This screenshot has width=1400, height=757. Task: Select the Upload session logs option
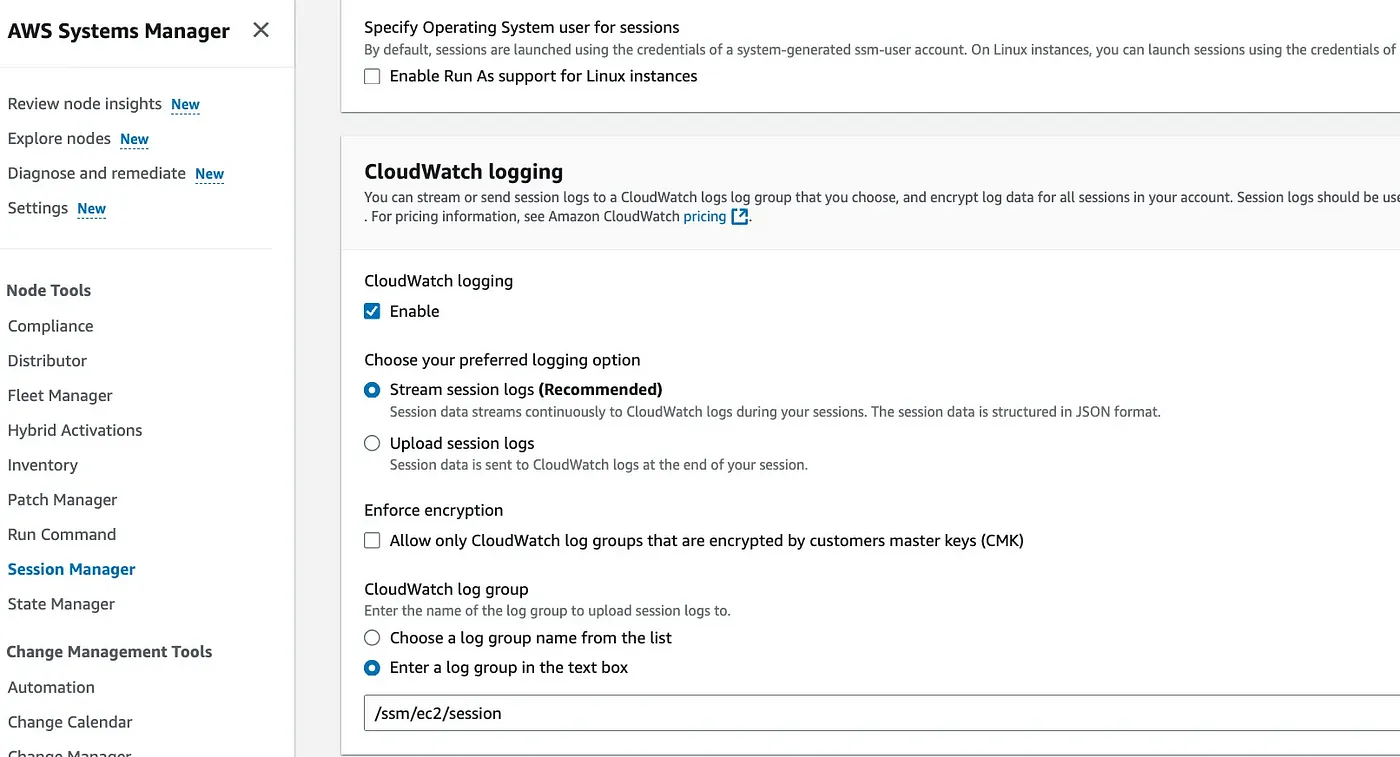(x=371, y=443)
